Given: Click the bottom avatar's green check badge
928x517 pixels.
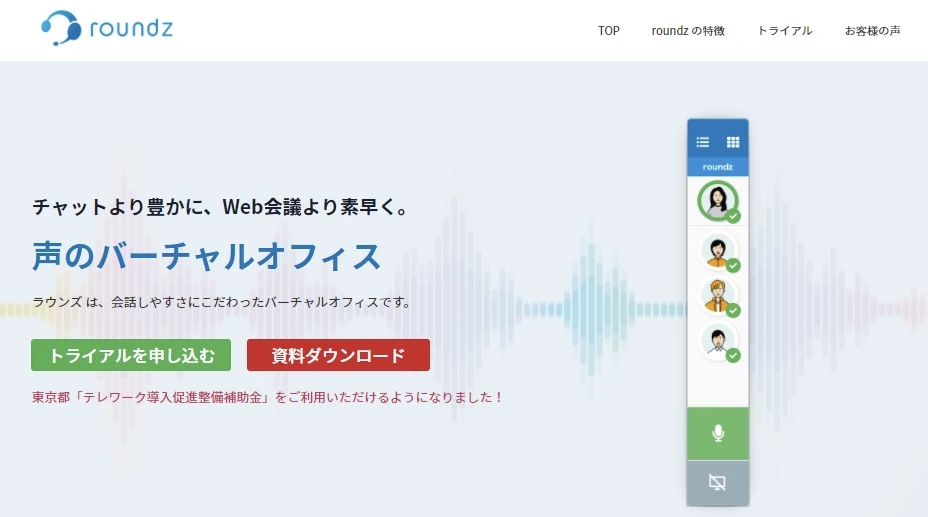Looking at the screenshot, I should click(x=733, y=355).
